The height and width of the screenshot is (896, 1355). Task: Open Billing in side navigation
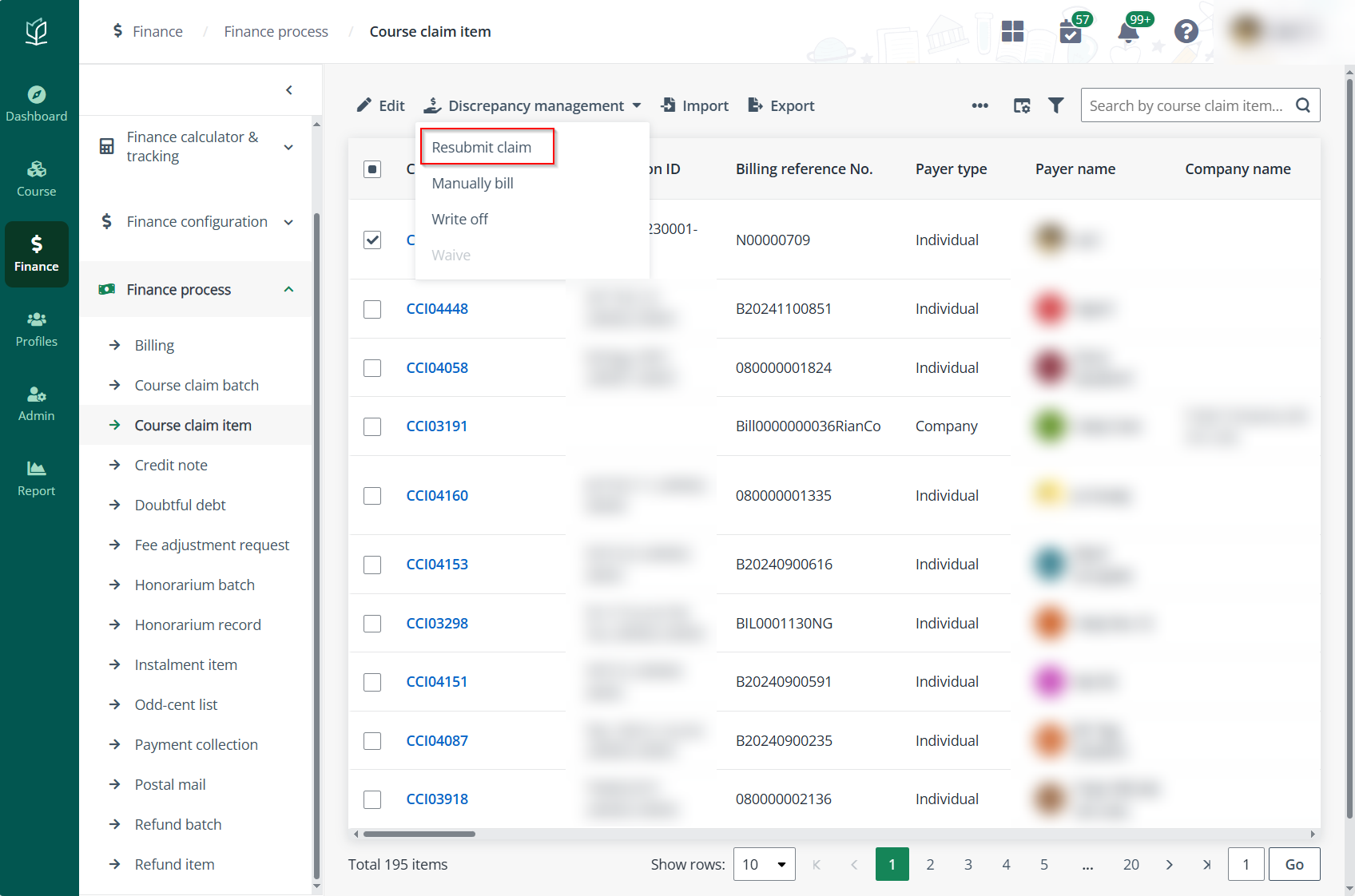coord(154,345)
